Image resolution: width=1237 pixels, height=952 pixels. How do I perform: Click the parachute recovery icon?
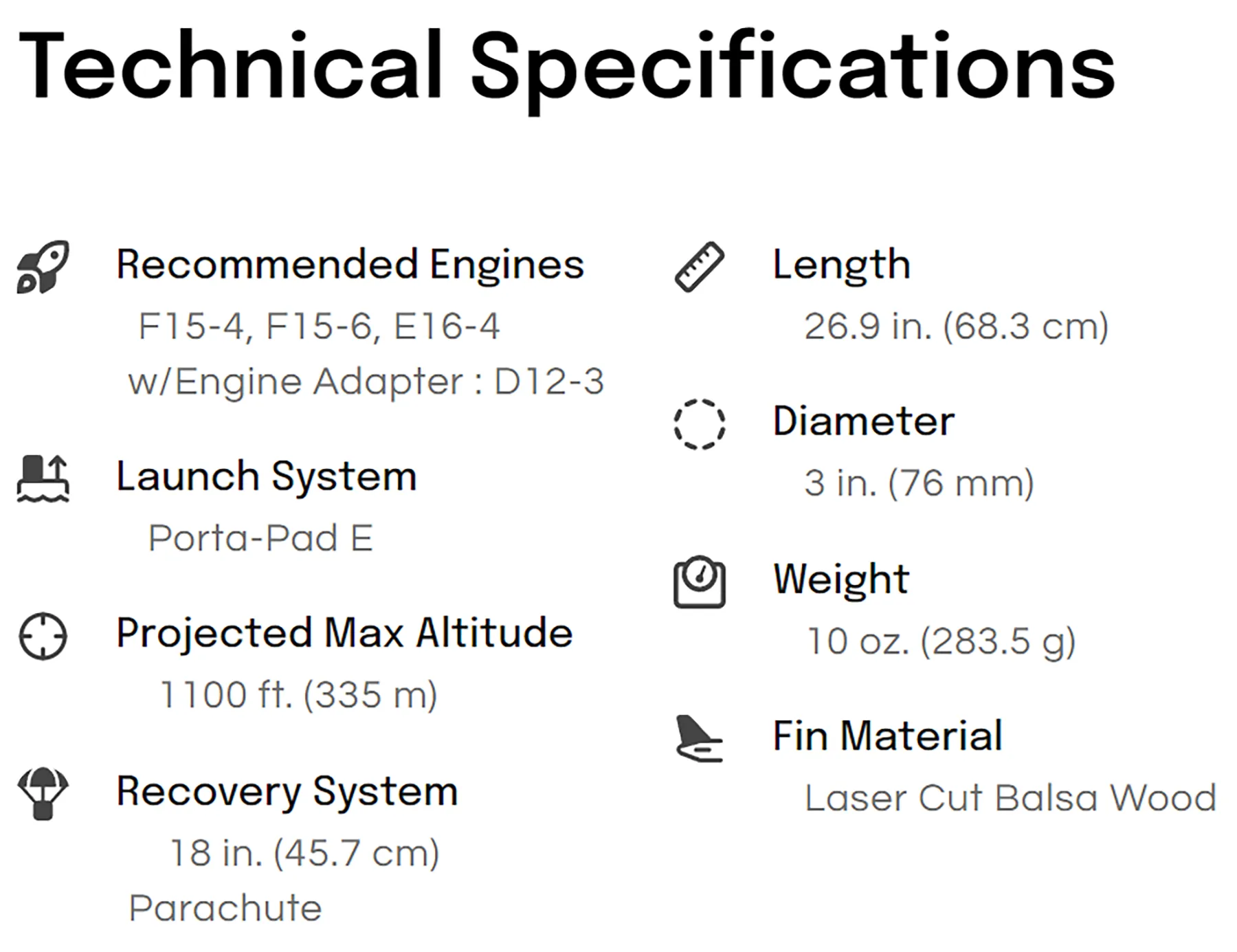(x=43, y=794)
